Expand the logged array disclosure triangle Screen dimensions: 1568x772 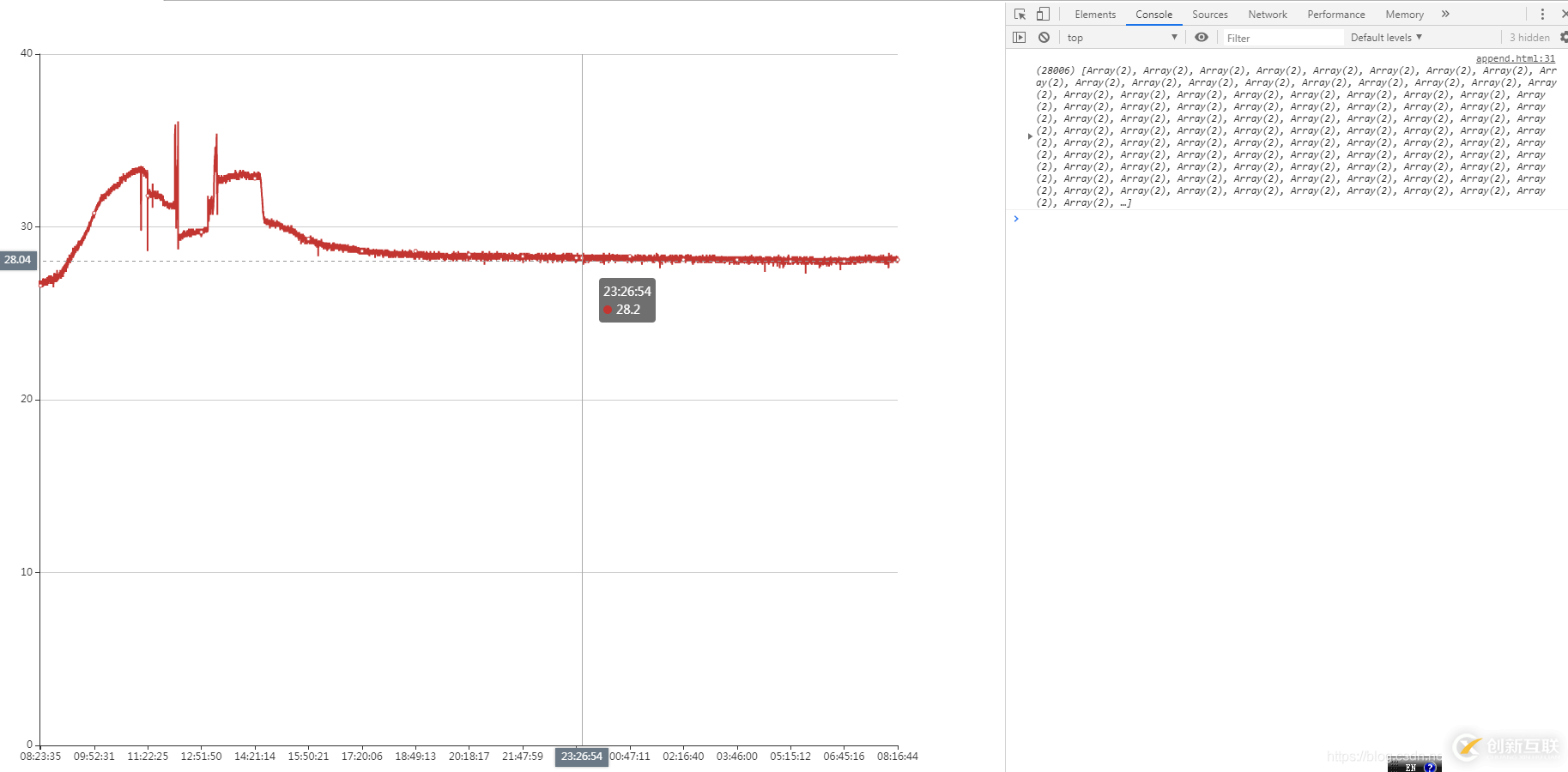coord(1030,136)
